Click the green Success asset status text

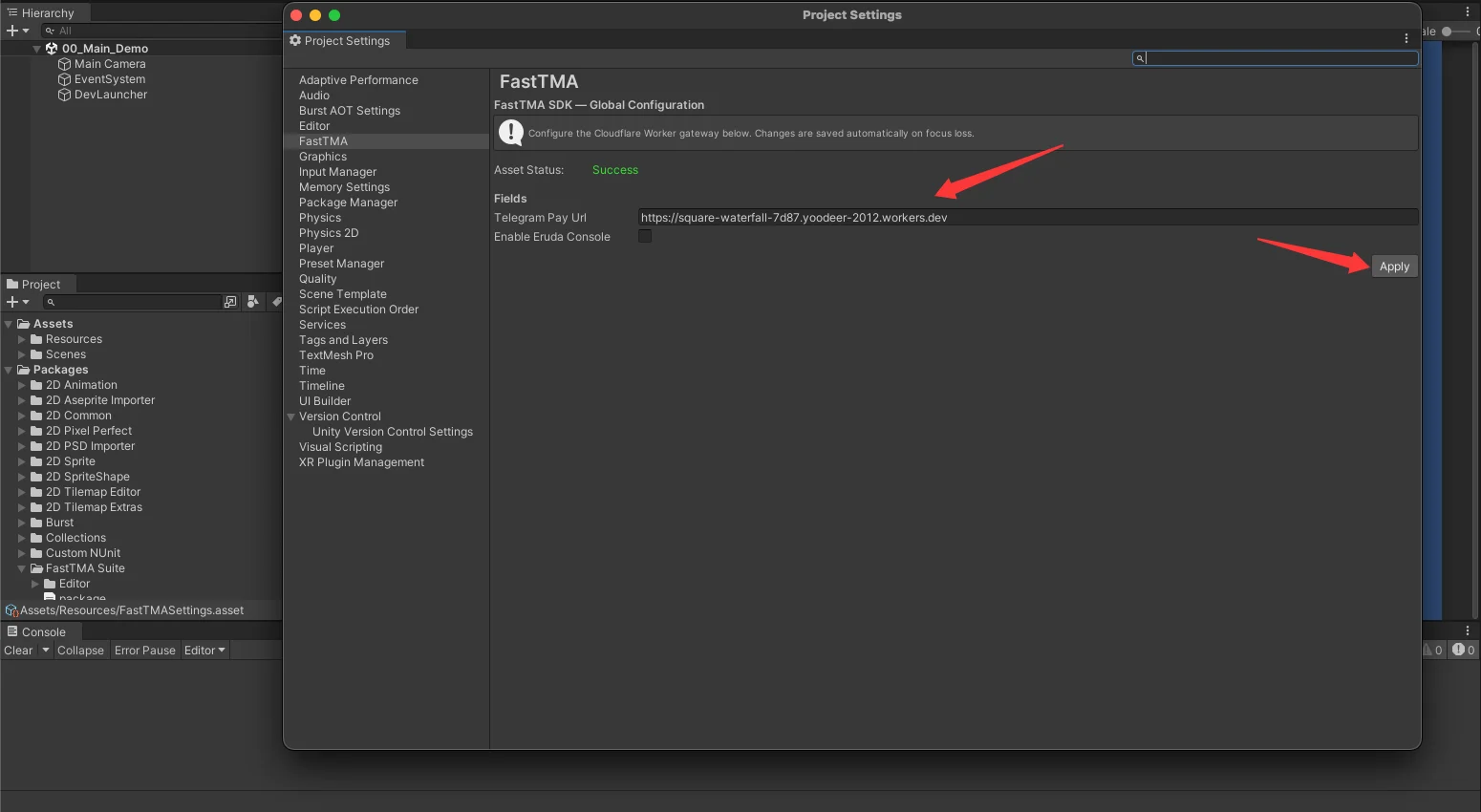[615, 170]
